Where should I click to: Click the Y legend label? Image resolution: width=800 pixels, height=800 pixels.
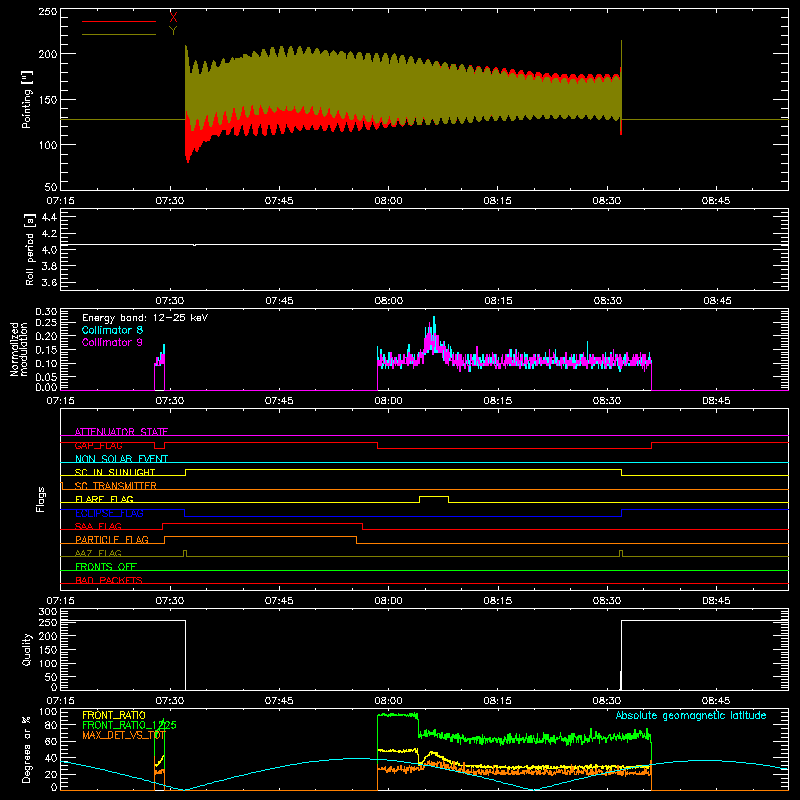click(x=173, y=31)
